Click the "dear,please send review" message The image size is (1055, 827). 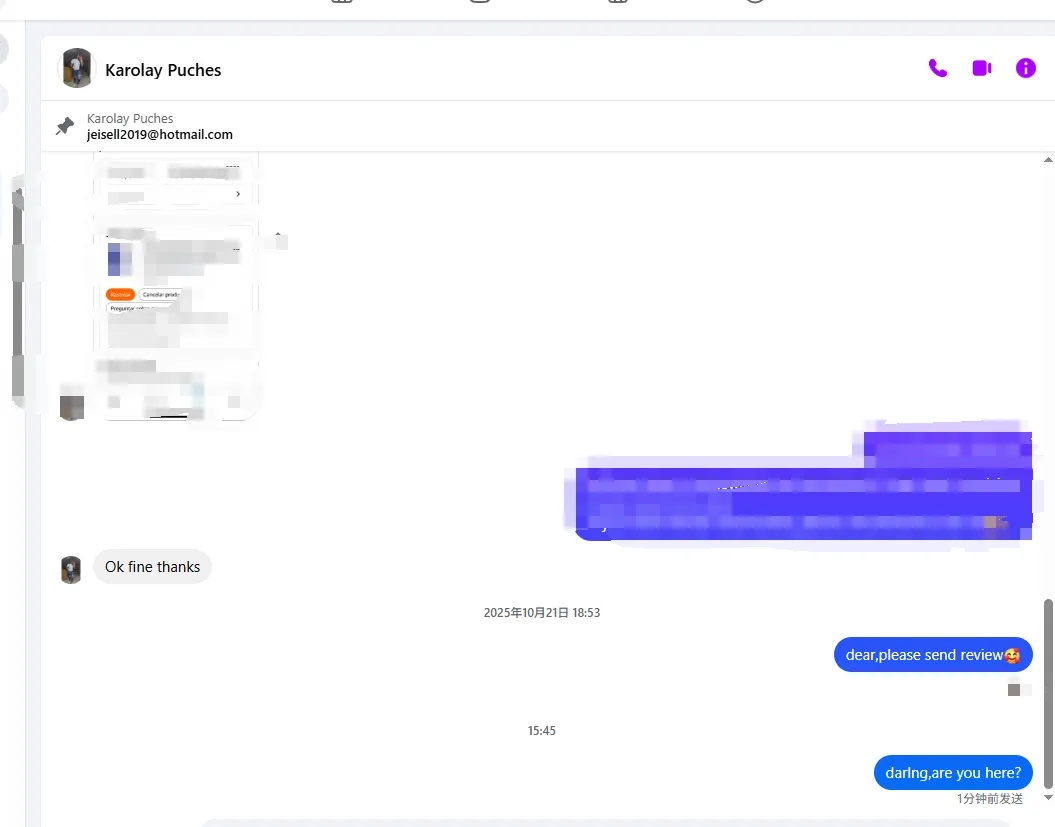pyautogui.click(x=933, y=655)
